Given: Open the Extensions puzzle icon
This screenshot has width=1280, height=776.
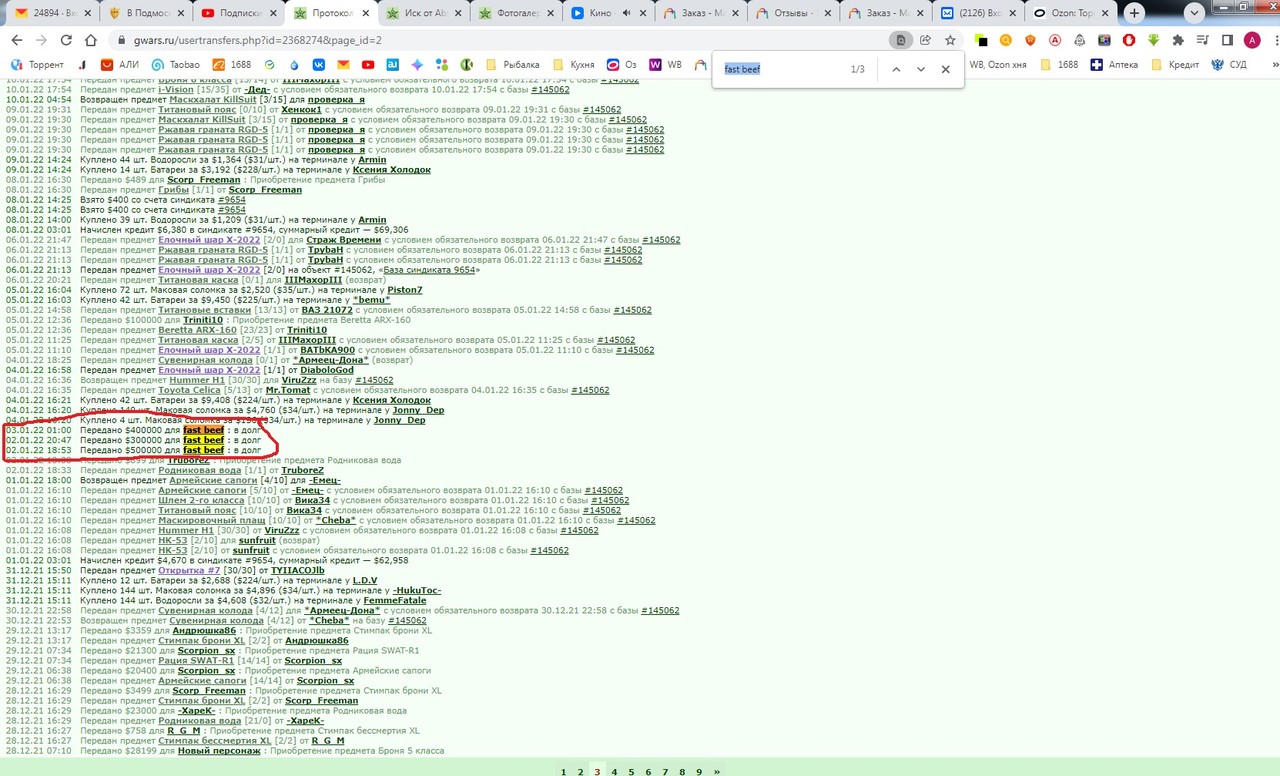Looking at the screenshot, I should (1178, 40).
